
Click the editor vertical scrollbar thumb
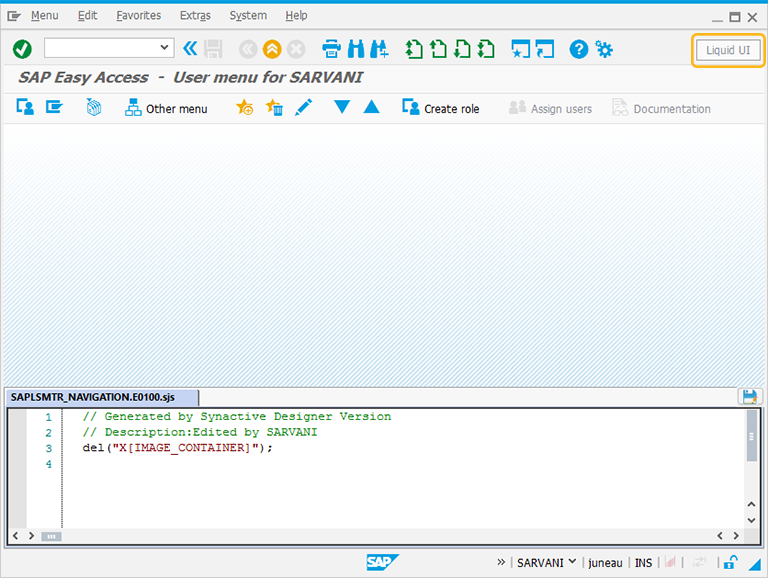pos(751,436)
